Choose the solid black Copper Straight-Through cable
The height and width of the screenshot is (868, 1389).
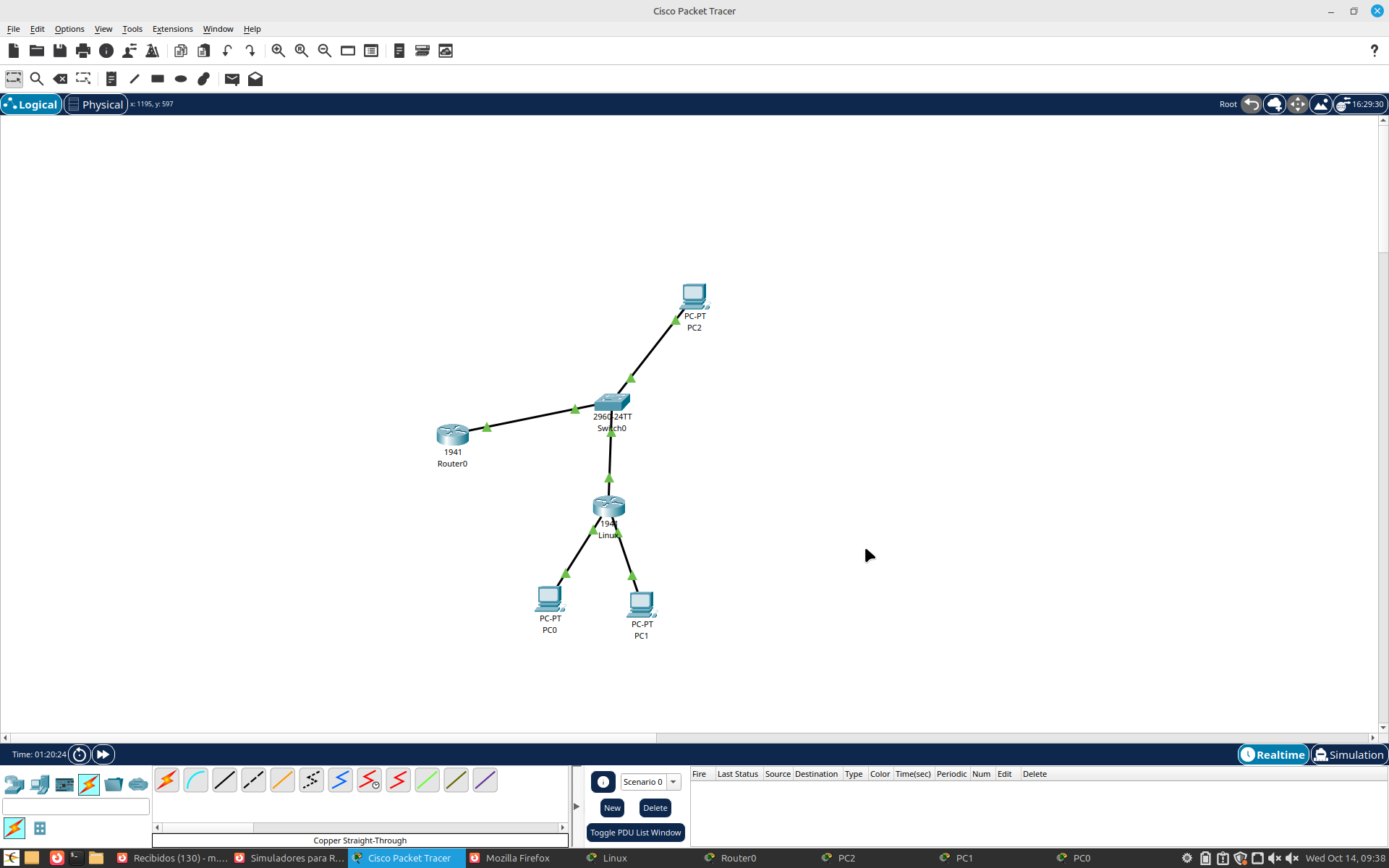click(x=225, y=780)
